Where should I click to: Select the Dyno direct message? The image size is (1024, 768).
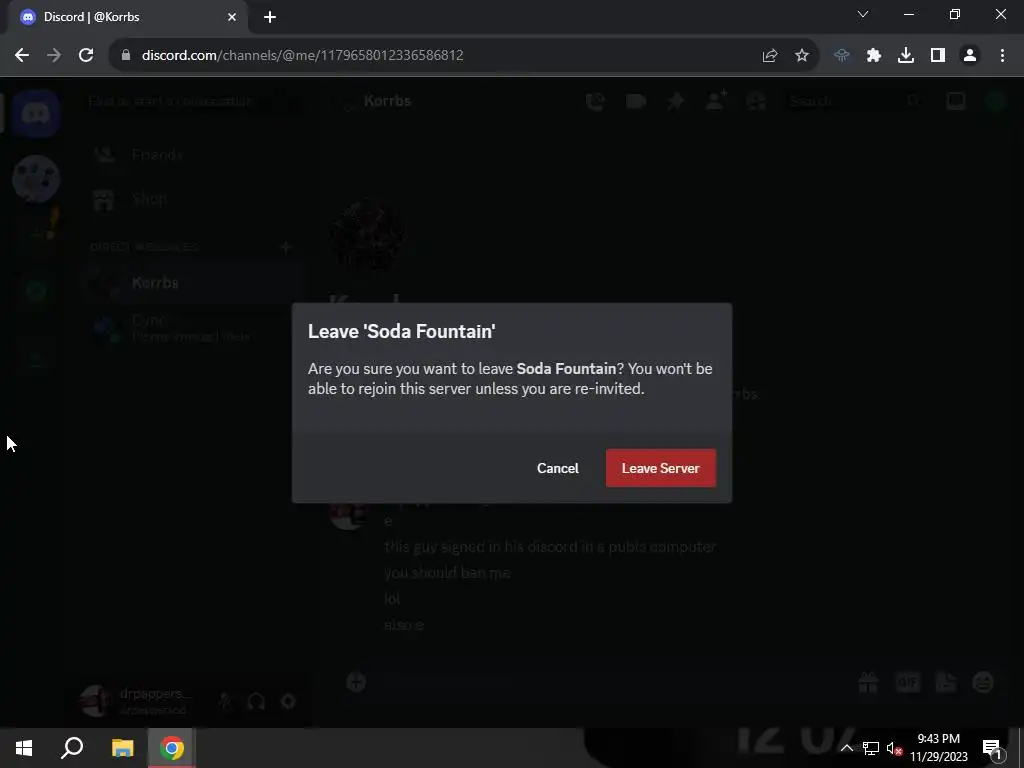(192, 327)
